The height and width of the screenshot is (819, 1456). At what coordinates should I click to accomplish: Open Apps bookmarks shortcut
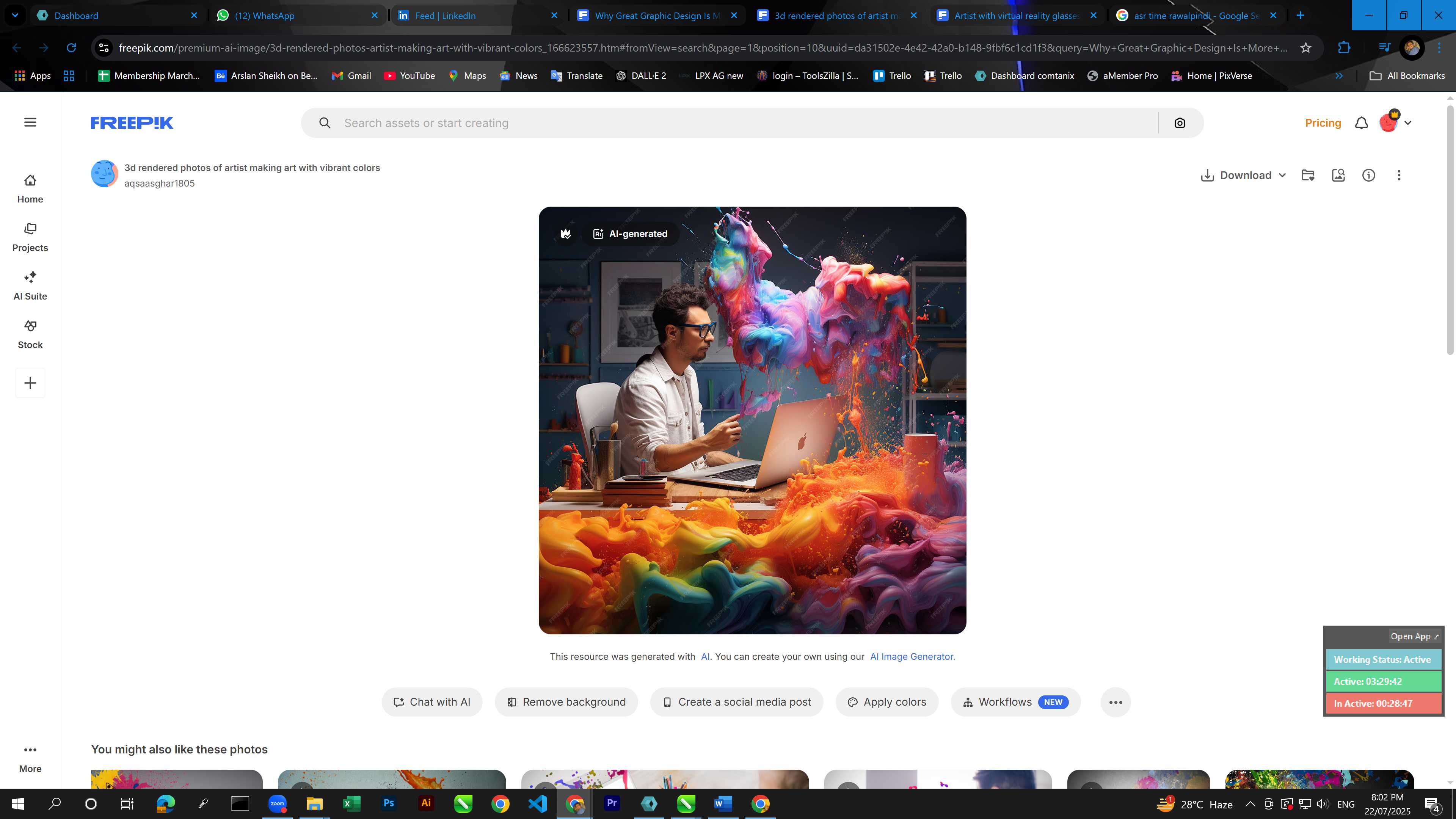[32, 76]
